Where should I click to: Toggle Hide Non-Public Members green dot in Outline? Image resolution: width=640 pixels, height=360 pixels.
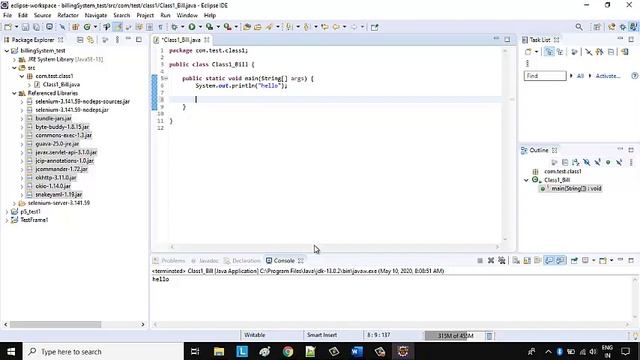pyautogui.click(x=608, y=162)
